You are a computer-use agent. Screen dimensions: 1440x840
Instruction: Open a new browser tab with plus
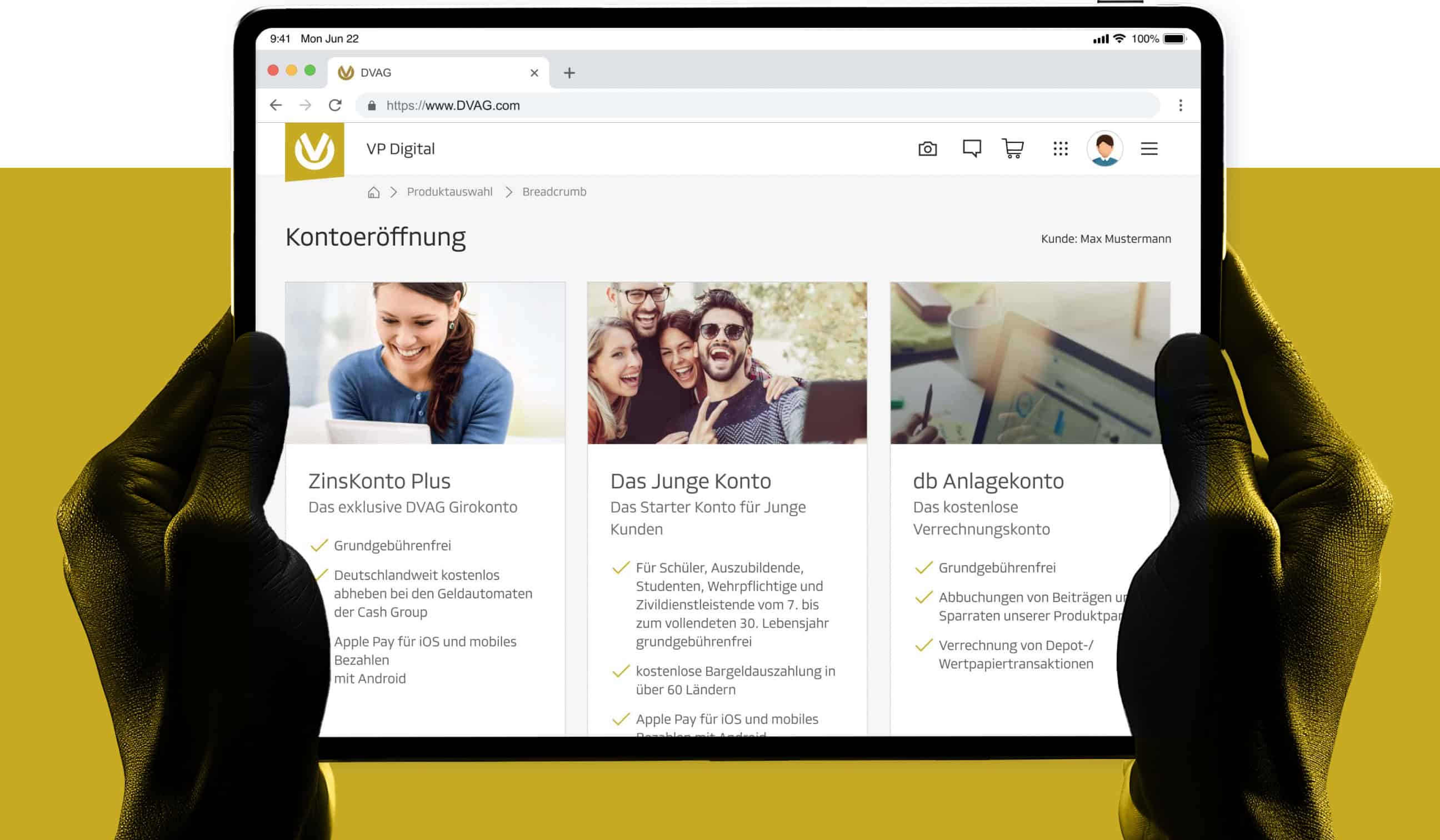[569, 73]
